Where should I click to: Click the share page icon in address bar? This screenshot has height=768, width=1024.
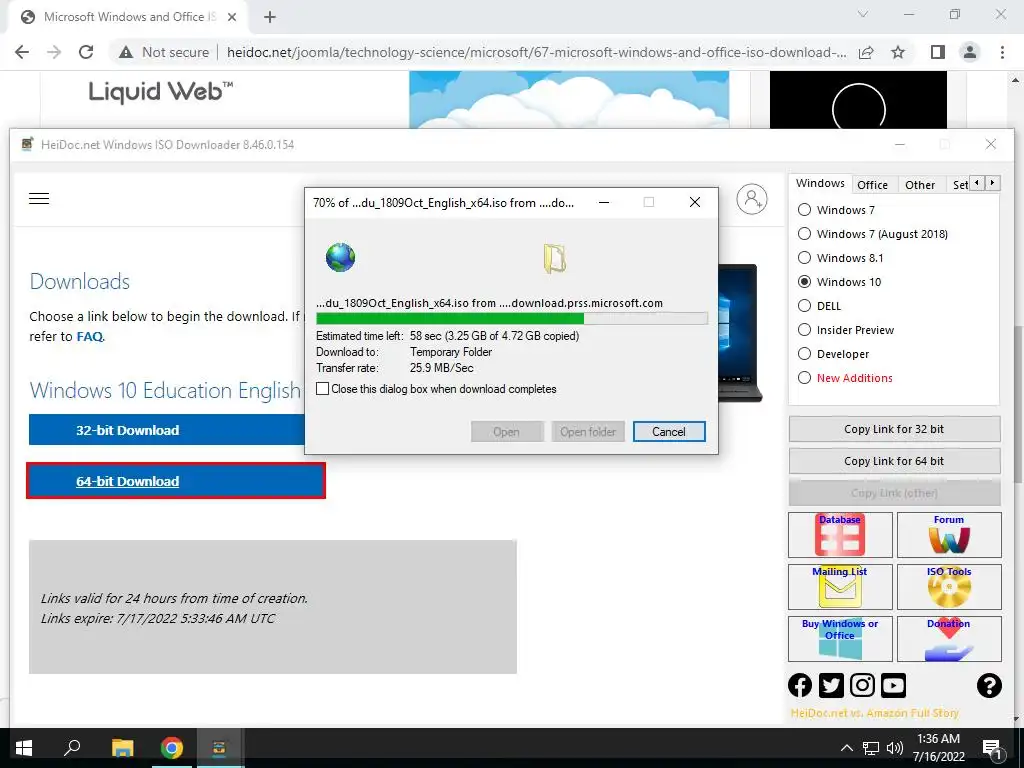coord(867,52)
